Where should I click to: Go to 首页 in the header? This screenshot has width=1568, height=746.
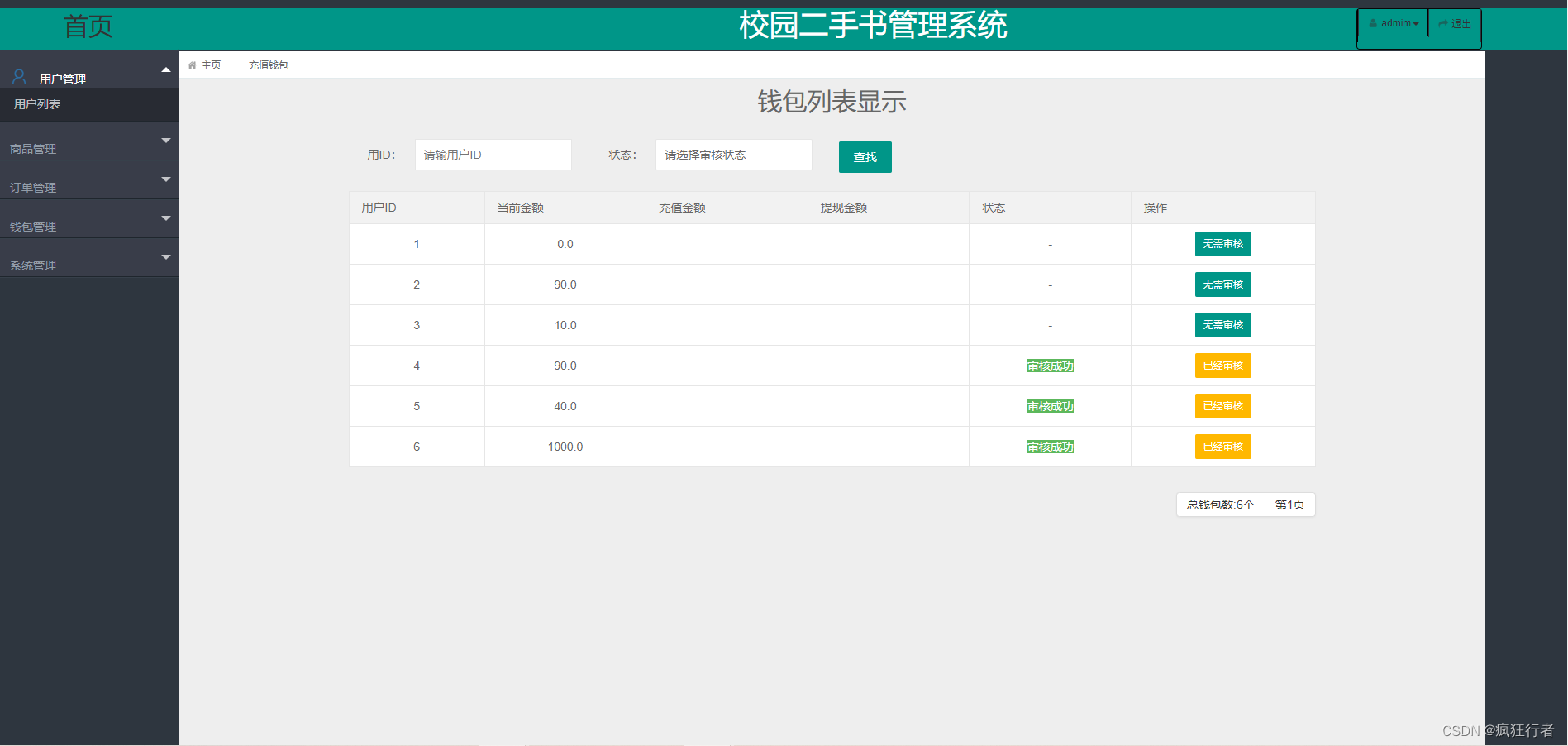88,26
